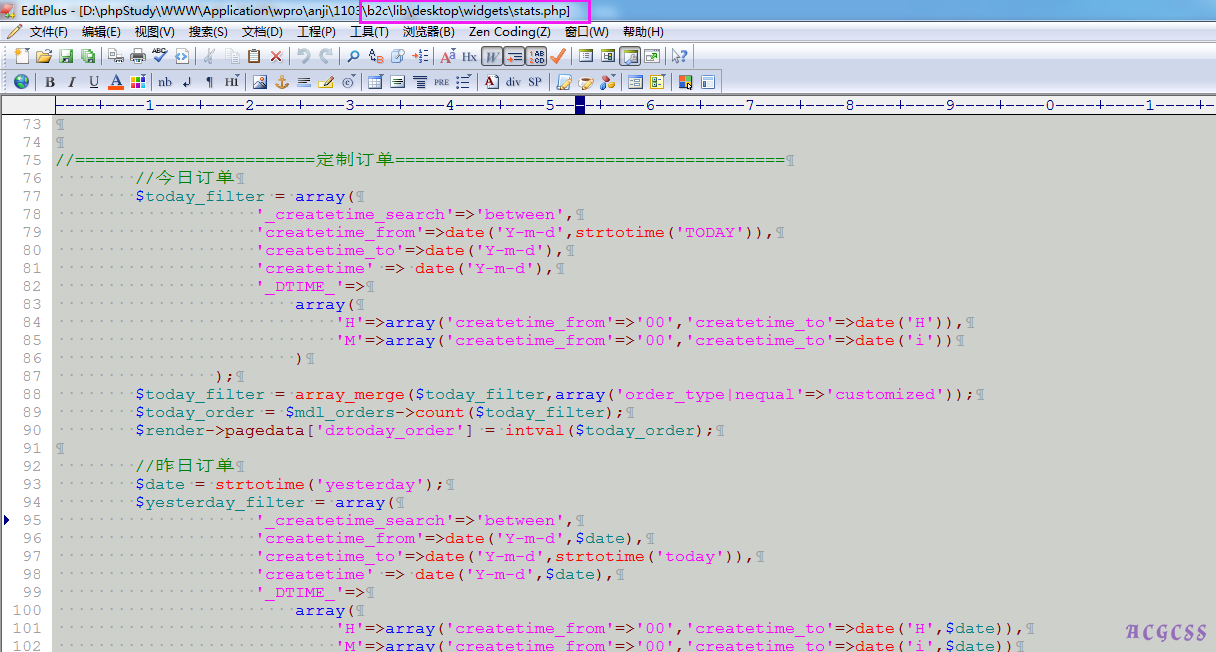Screen dimensions: 1216x652
Task: Open the browser globe icon
Action: pos(22,82)
